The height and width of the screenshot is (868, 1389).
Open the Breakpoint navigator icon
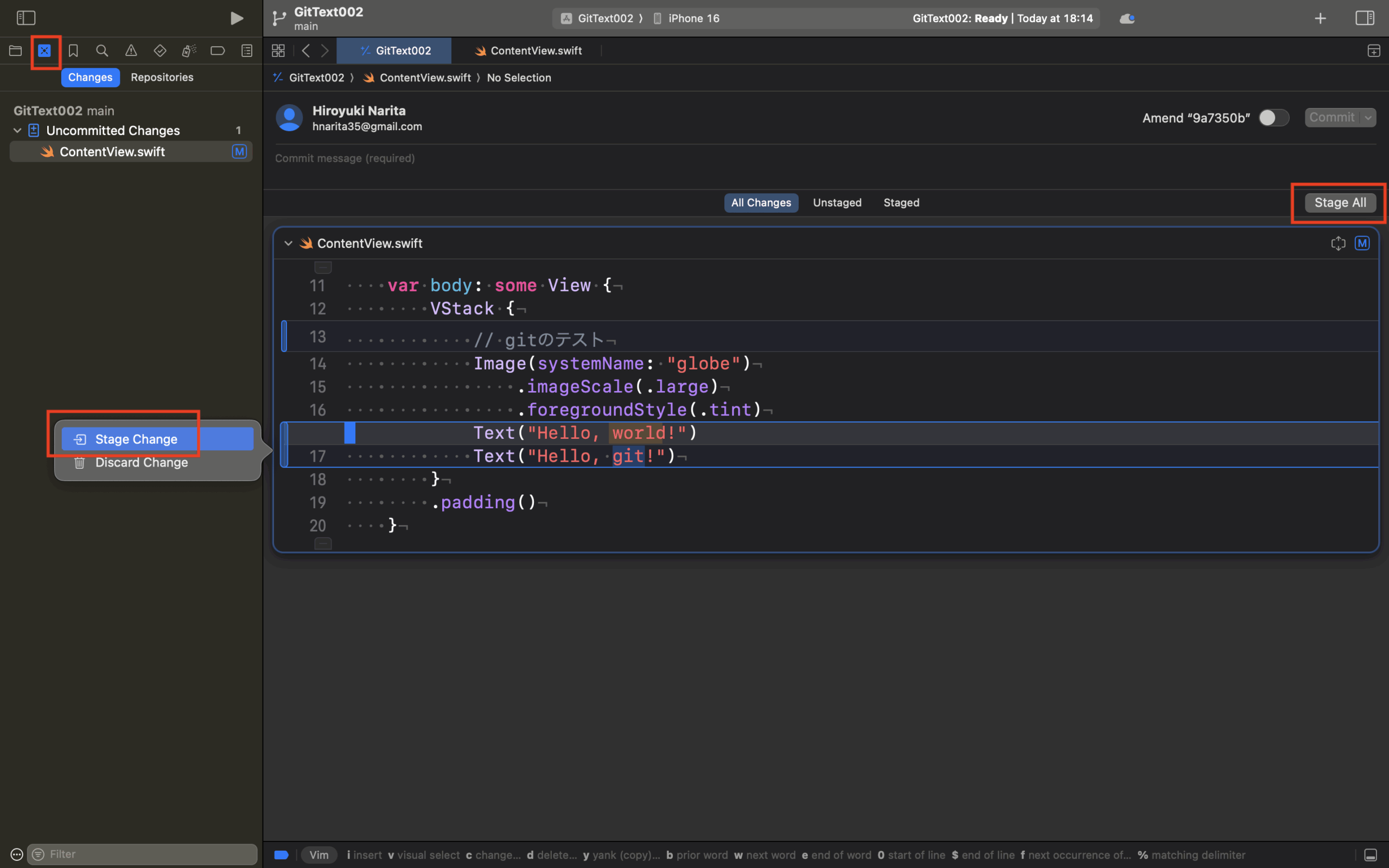pos(218,50)
